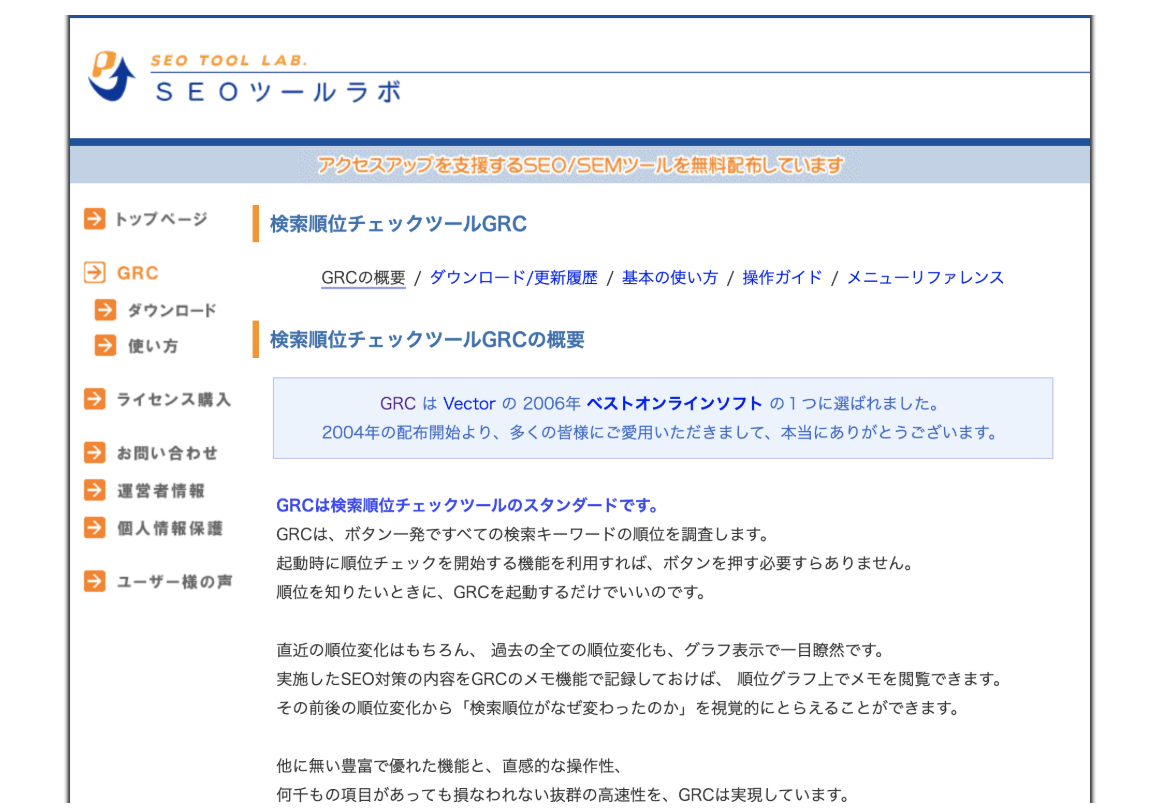Open ユーザー様の声 in the sidebar
The height and width of the screenshot is (808, 1176).
(x=175, y=581)
